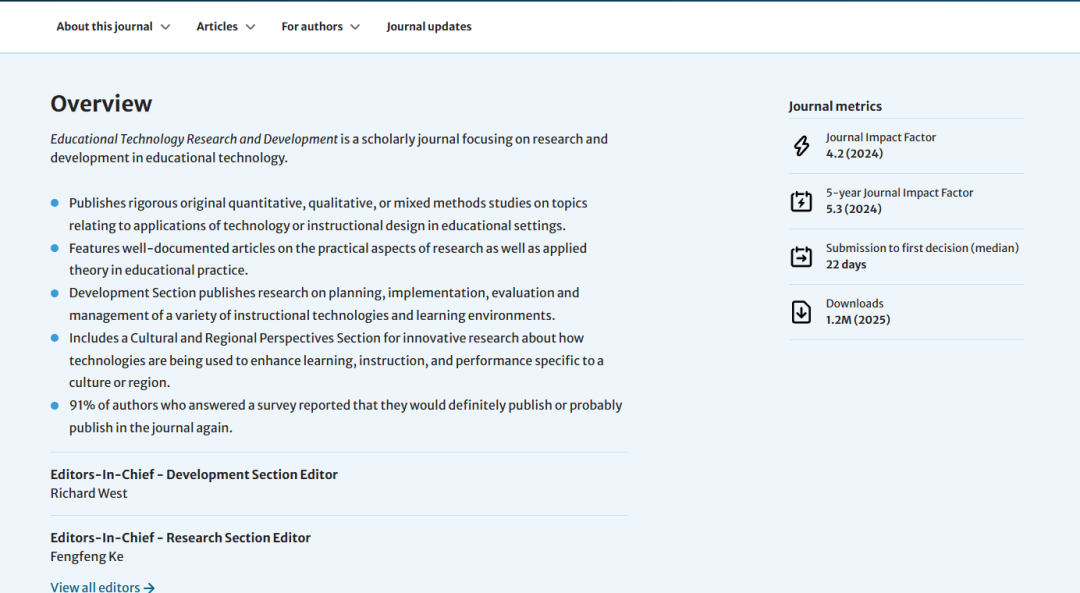The width and height of the screenshot is (1080, 593).
Task: Select the For authors menu label
Action: (x=312, y=27)
